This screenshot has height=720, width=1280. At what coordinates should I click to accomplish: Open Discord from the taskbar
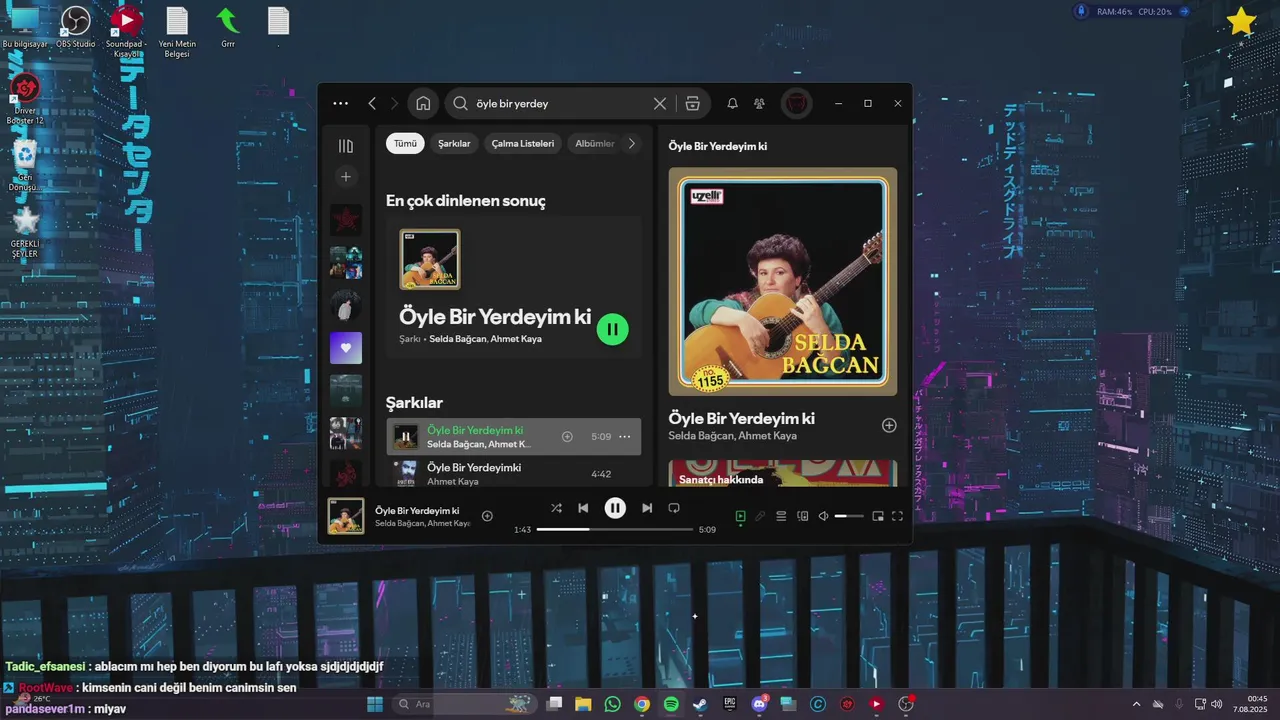pyautogui.click(x=758, y=704)
